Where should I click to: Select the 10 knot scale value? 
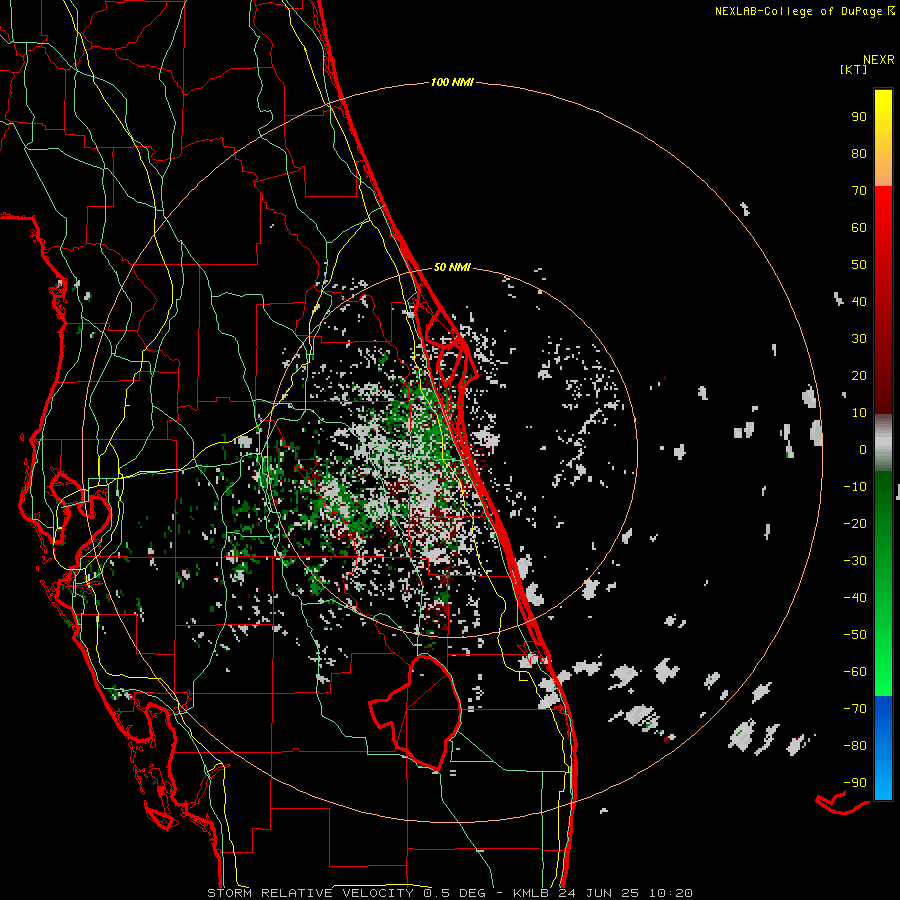(x=859, y=413)
